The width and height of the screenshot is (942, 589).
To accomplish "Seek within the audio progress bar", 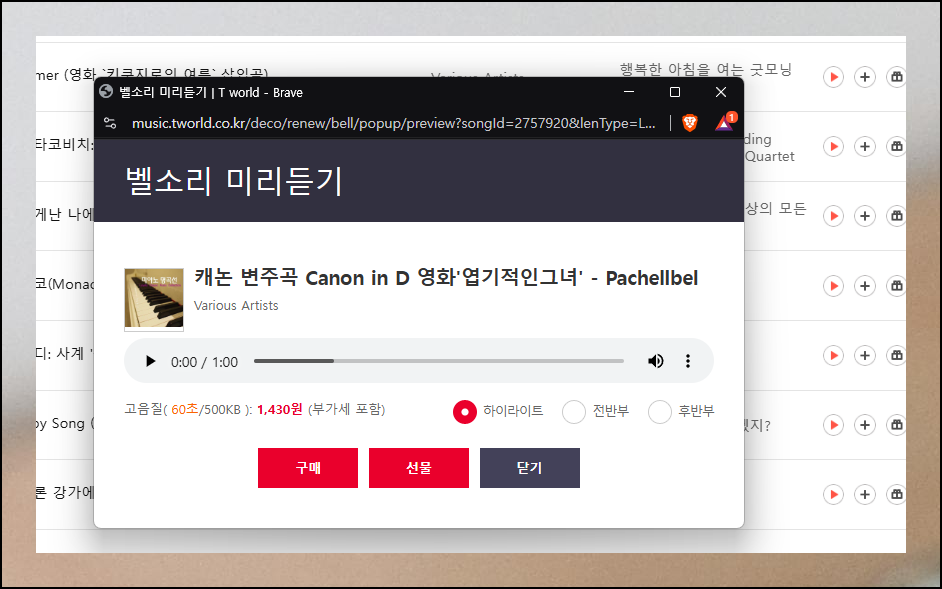I will coord(439,361).
